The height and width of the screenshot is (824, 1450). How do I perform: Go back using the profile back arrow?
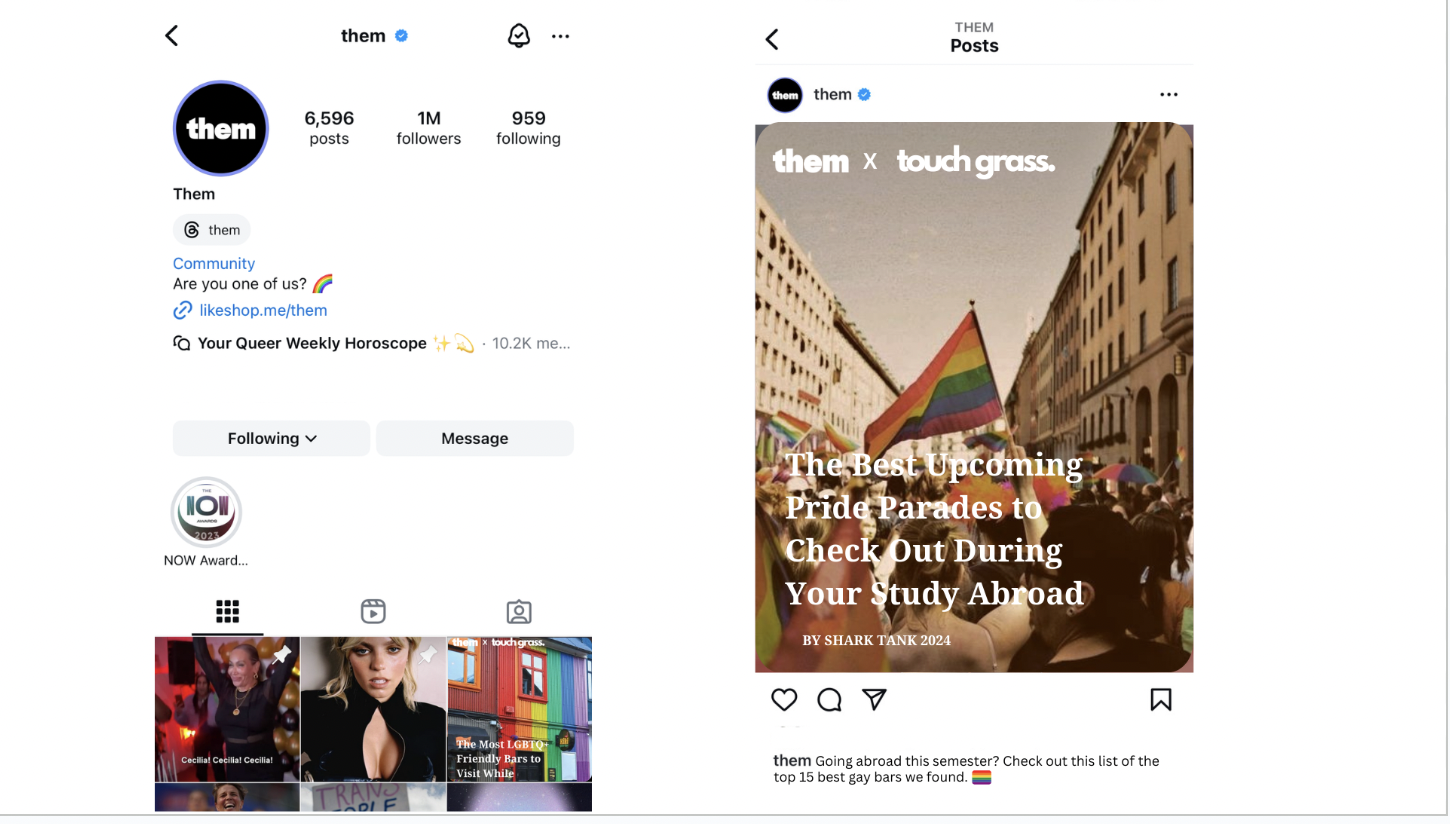[172, 36]
